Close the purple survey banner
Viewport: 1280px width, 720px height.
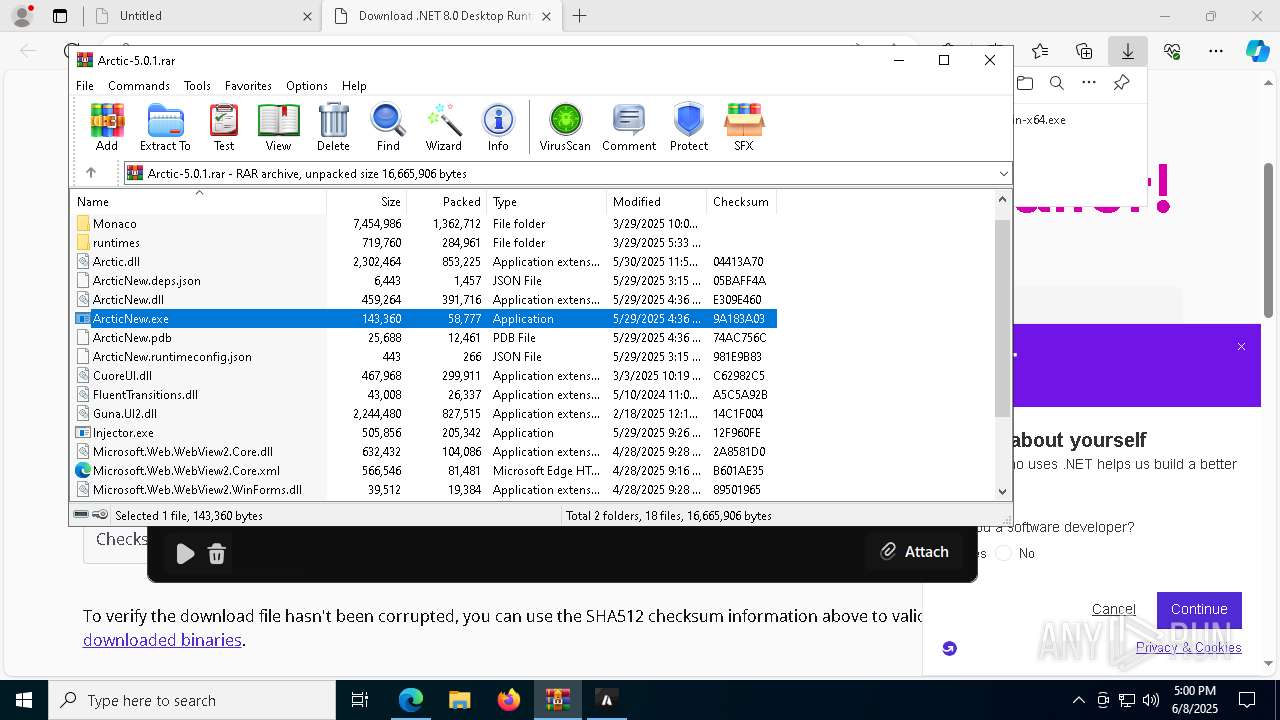click(x=1241, y=347)
